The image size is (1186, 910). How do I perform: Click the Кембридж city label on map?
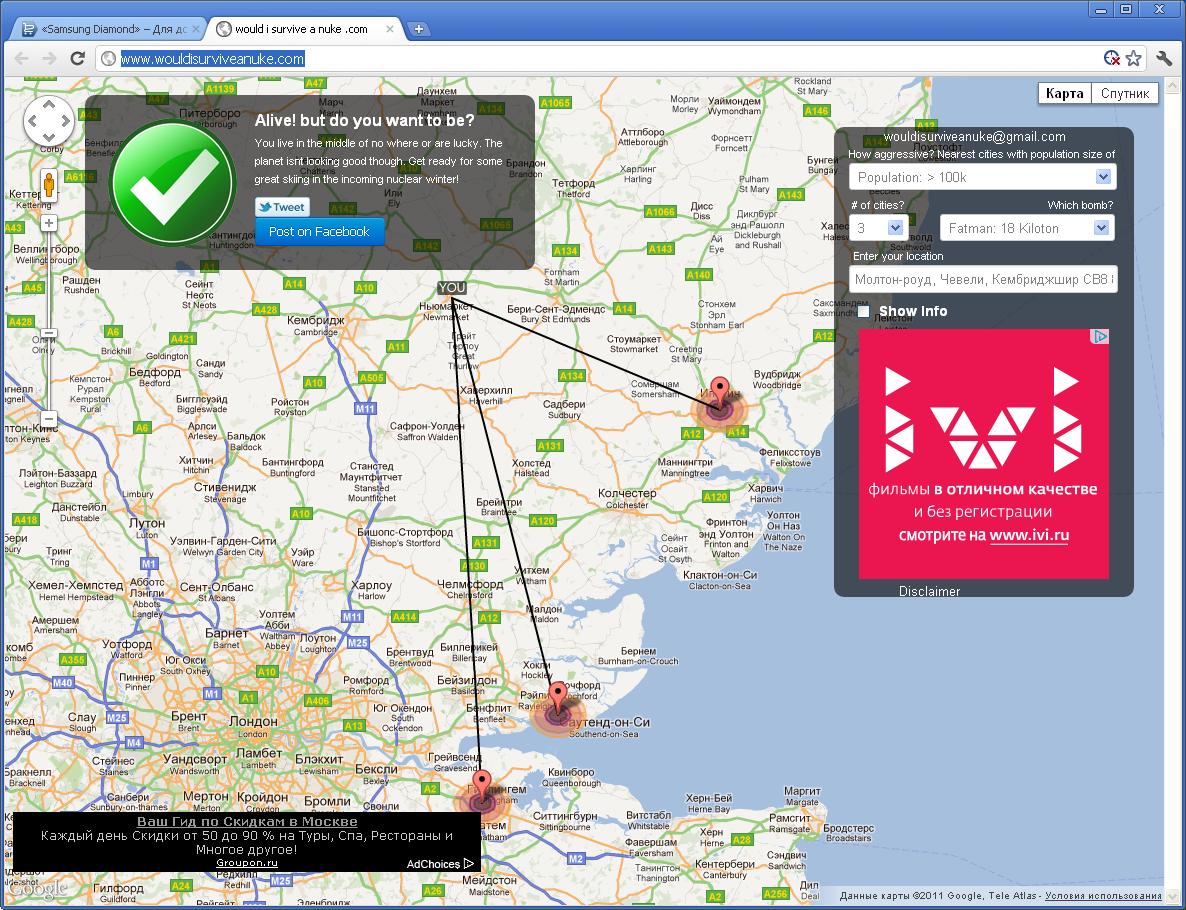pyautogui.click(x=315, y=320)
